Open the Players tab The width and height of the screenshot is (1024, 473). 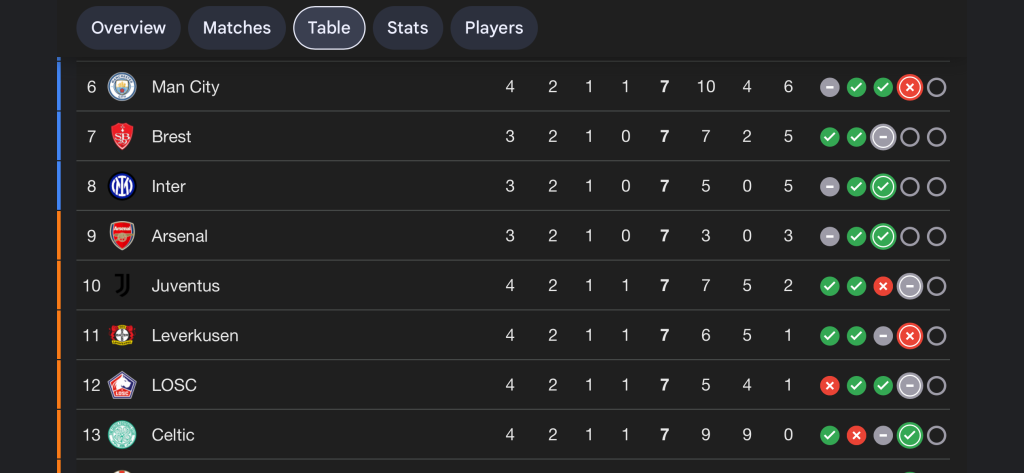point(494,28)
